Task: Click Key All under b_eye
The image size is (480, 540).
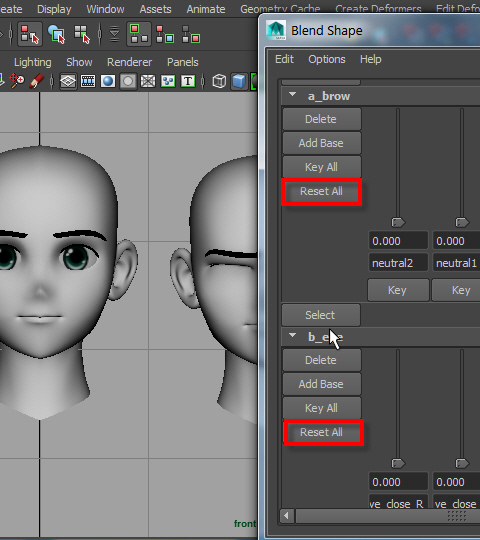Action: pyautogui.click(x=322, y=408)
